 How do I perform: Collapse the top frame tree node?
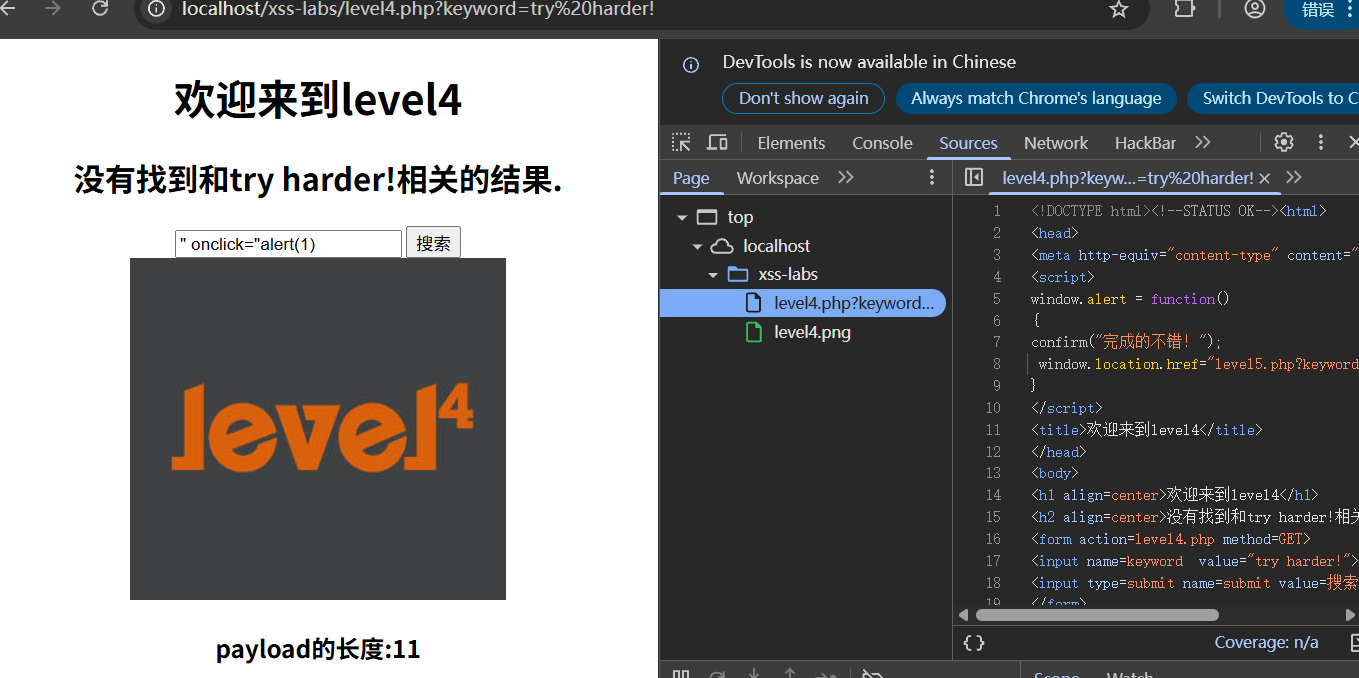682,217
